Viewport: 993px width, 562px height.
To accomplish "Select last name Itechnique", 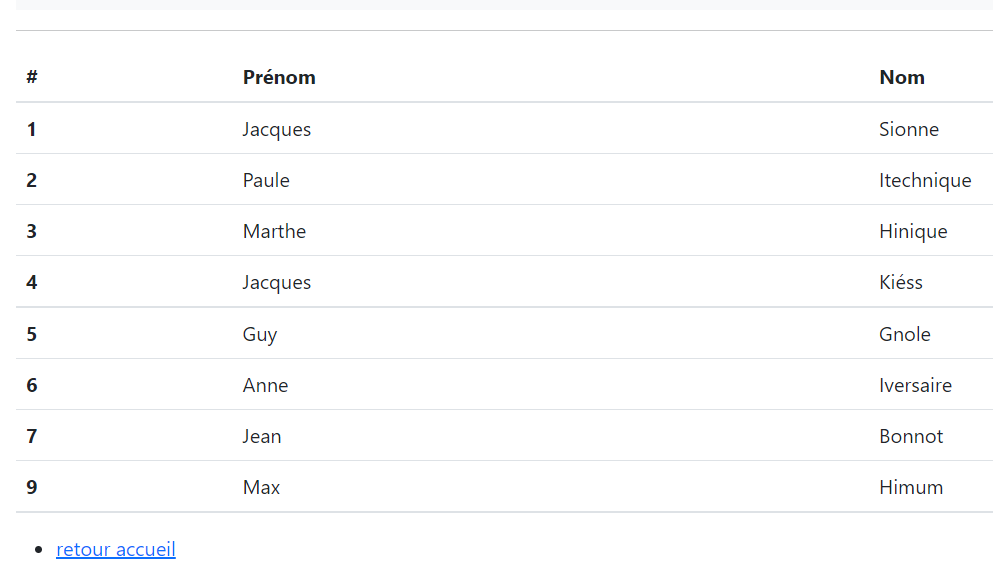I will pyautogui.click(x=925, y=181).
